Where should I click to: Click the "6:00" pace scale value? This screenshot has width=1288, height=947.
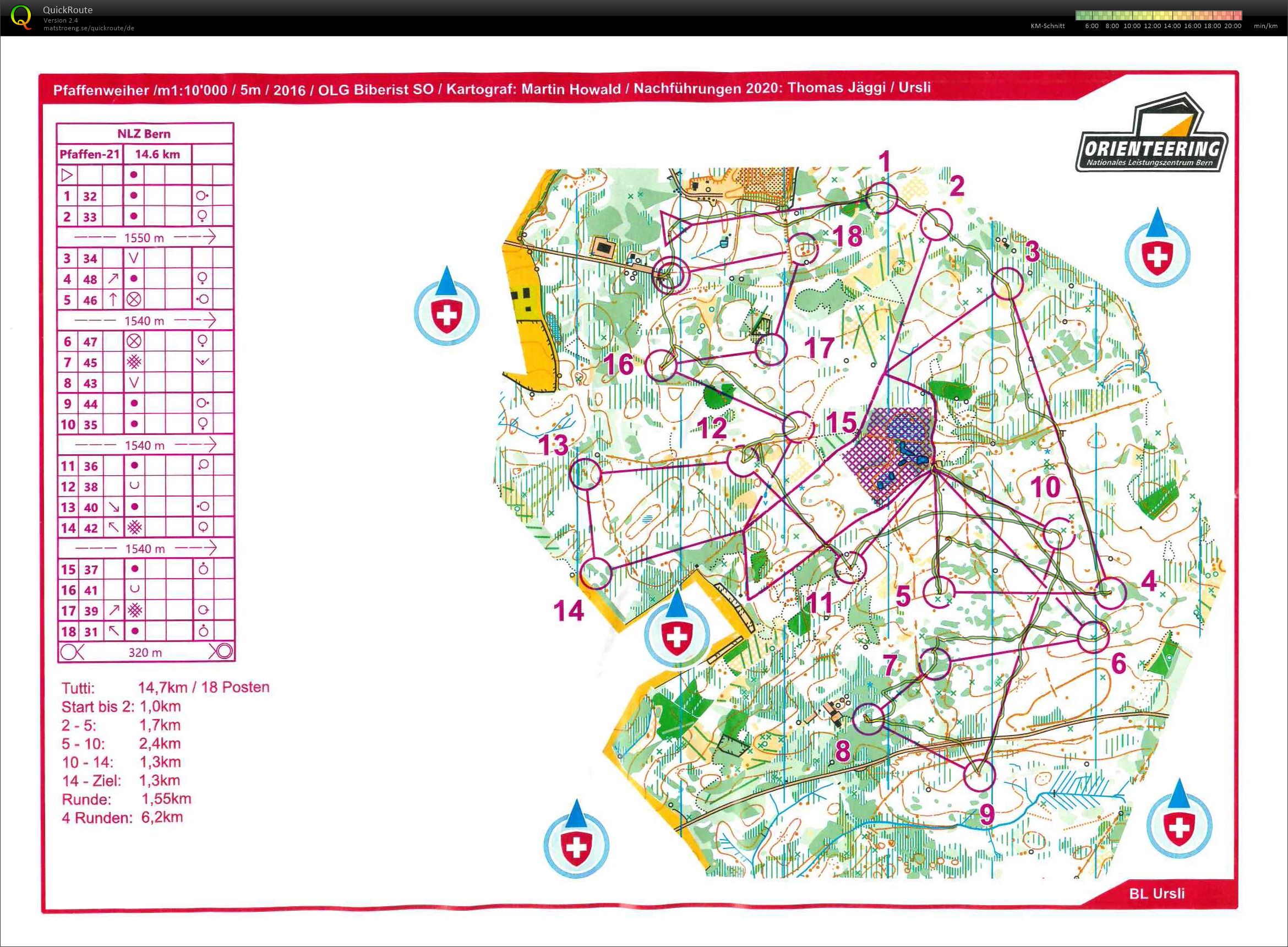[1092, 26]
